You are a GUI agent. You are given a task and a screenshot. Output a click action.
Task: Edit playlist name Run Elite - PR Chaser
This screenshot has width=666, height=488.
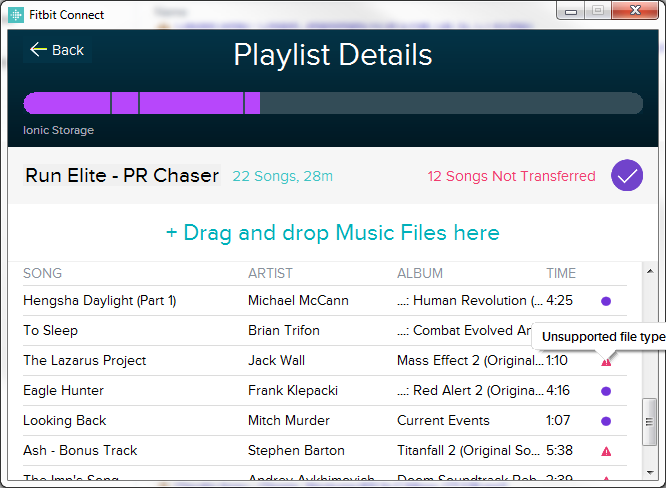[x=122, y=175]
